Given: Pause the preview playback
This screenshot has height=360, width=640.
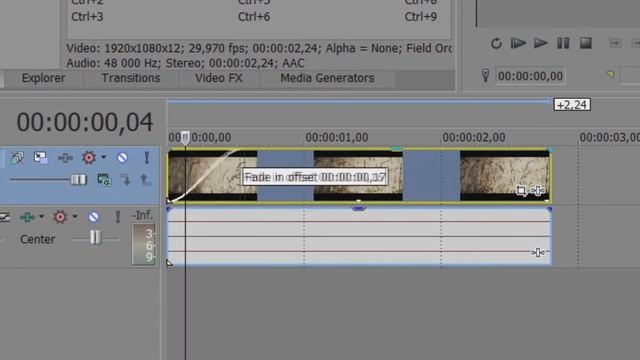Looking at the screenshot, I should [563, 43].
